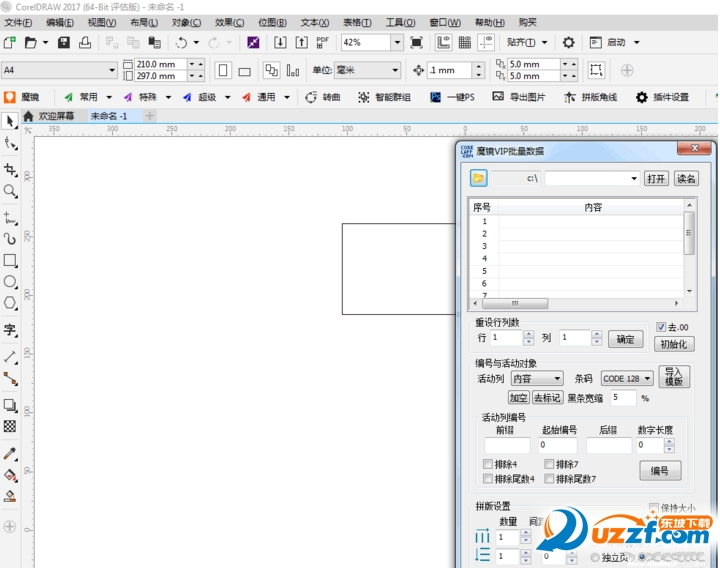Click the Undo arrow icon
The image size is (720, 568).
coord(181,43)
